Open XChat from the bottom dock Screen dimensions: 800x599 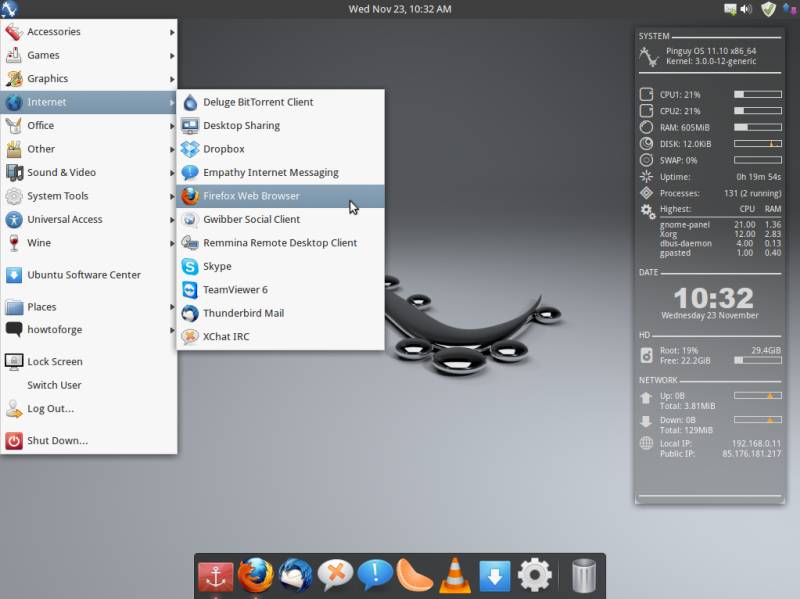pos(335,576)
